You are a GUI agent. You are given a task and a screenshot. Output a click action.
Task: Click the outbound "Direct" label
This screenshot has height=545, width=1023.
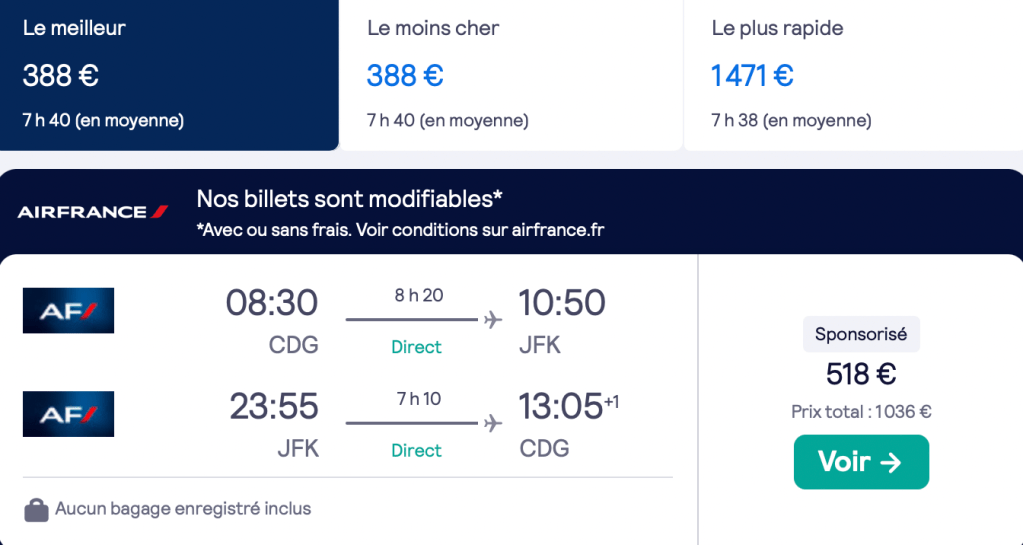pos(416,347)
